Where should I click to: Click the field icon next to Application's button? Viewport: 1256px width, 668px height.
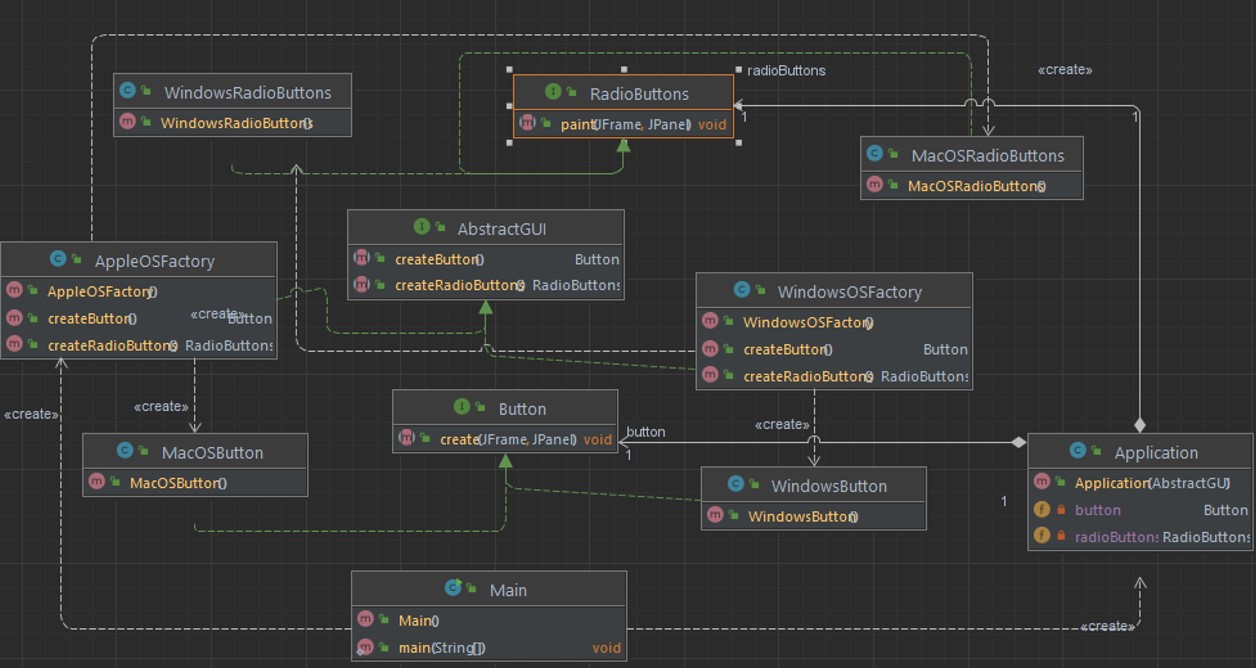[x=1042, y=509]
